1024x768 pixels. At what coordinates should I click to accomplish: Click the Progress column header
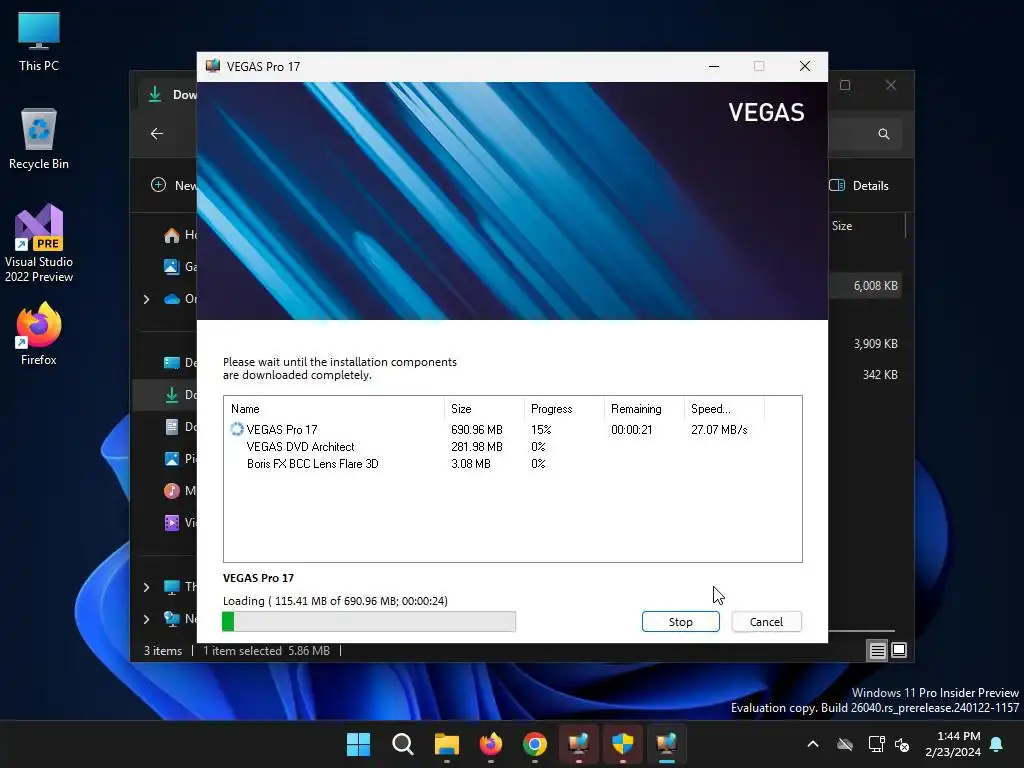564,409
